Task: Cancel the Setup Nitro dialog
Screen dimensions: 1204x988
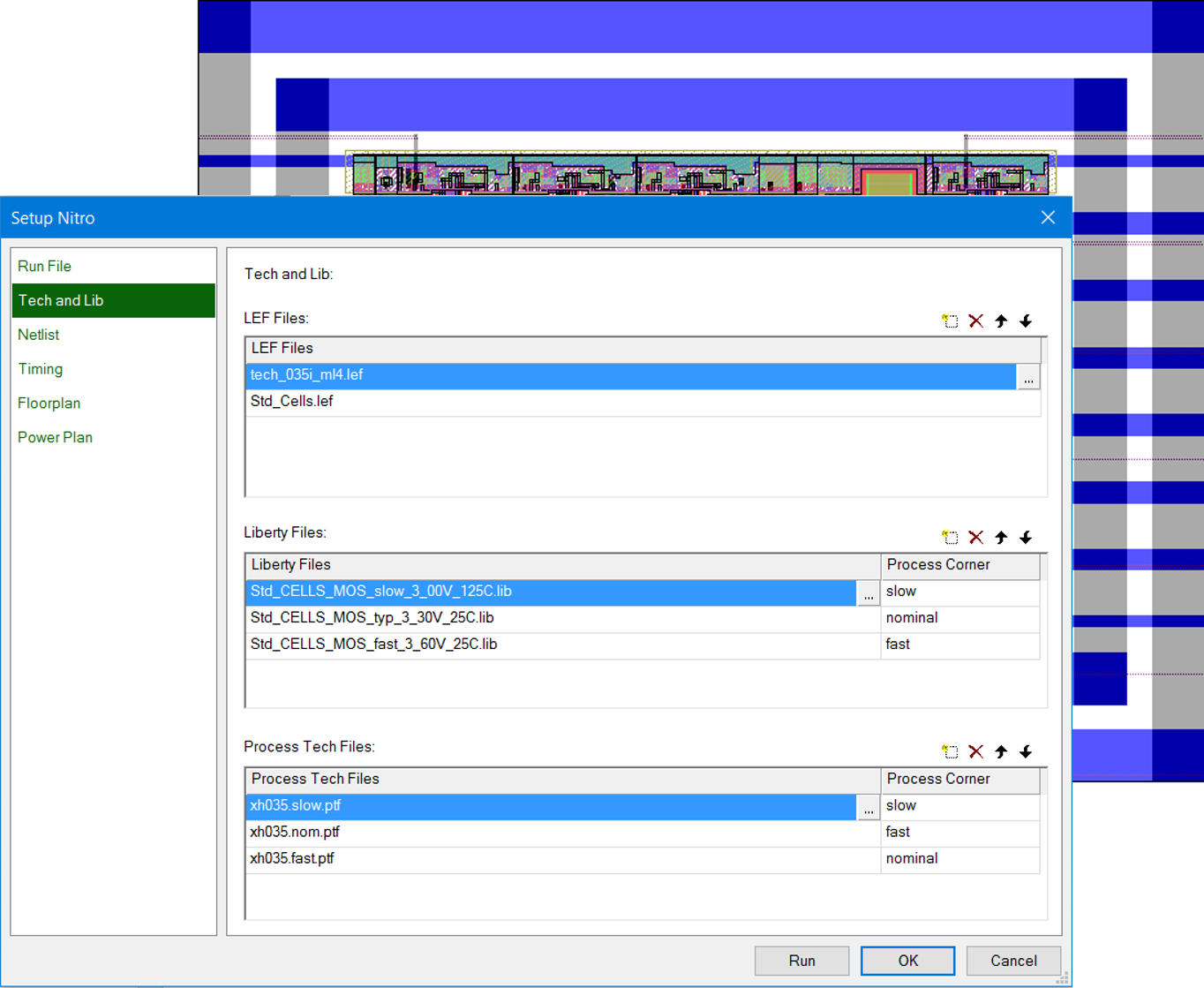Action: tap(1013, 961)
